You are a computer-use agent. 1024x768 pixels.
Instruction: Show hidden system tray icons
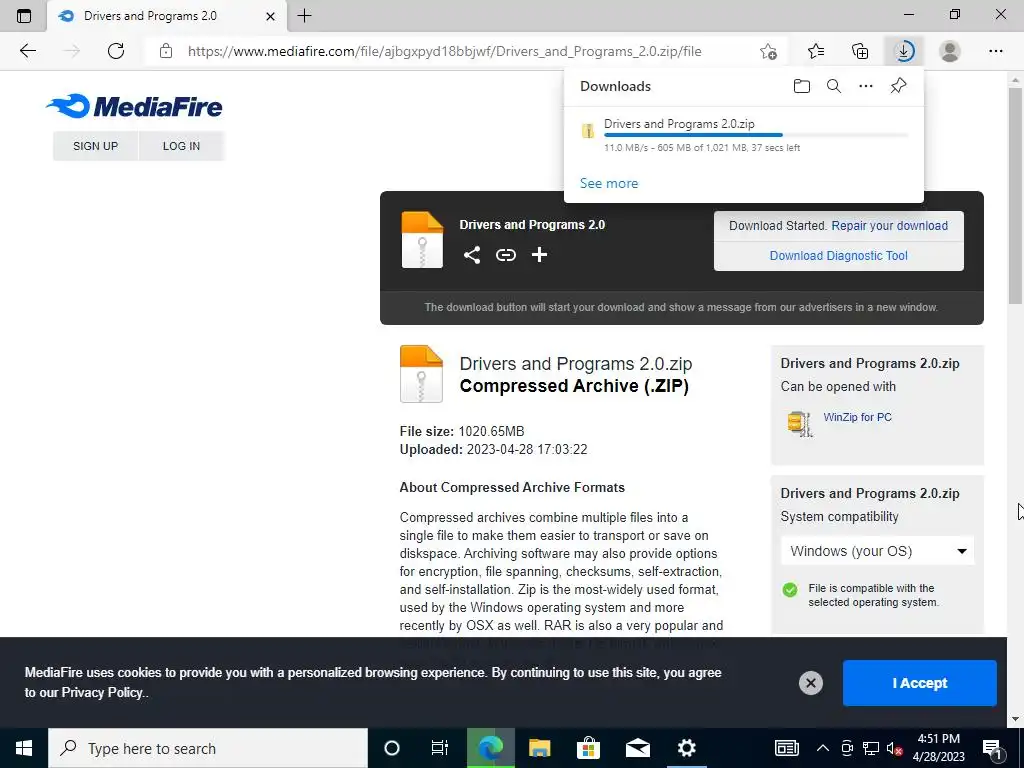click(x=823, y=748)
